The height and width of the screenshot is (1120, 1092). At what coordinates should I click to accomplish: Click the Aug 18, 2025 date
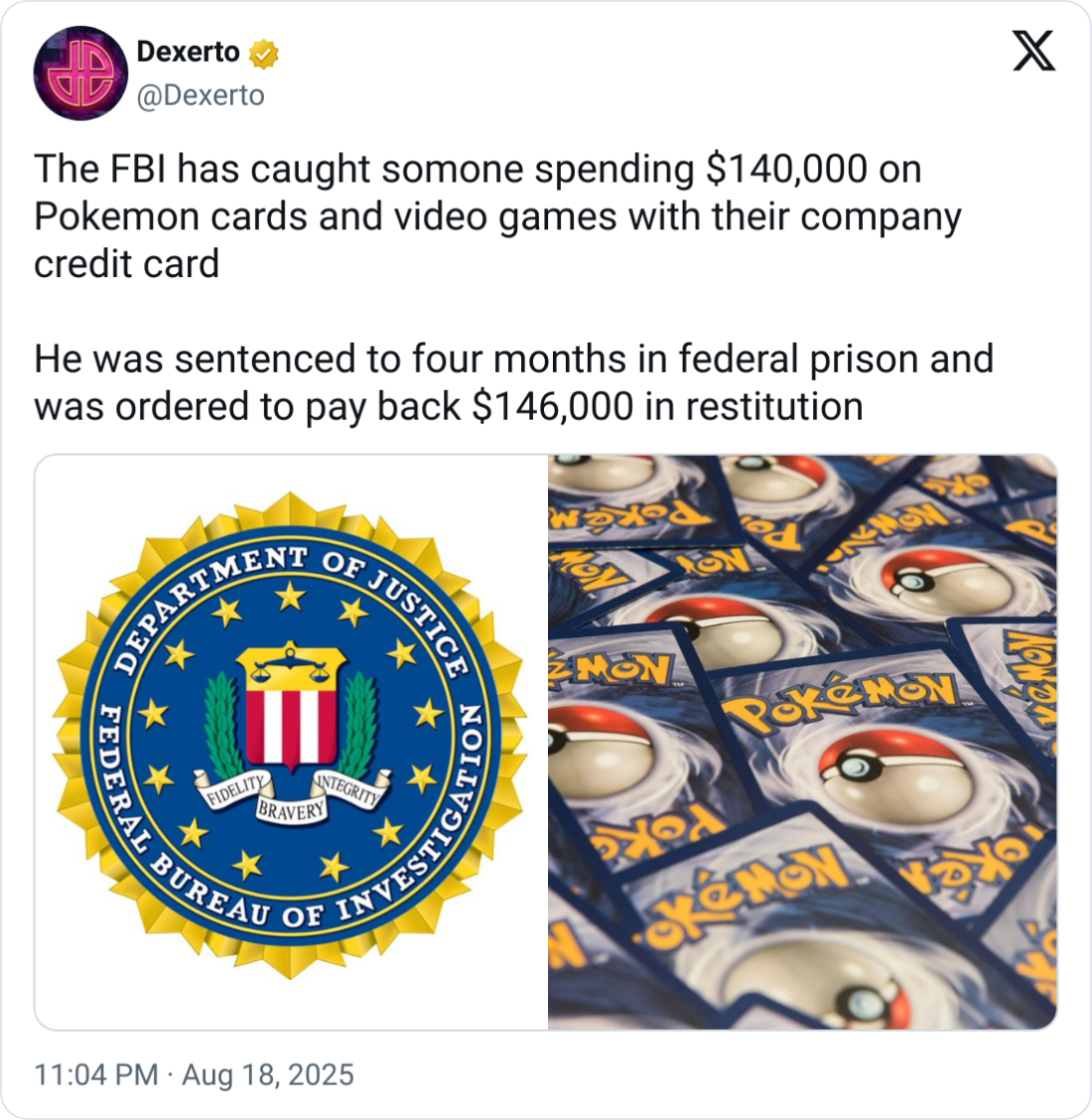268,1074
